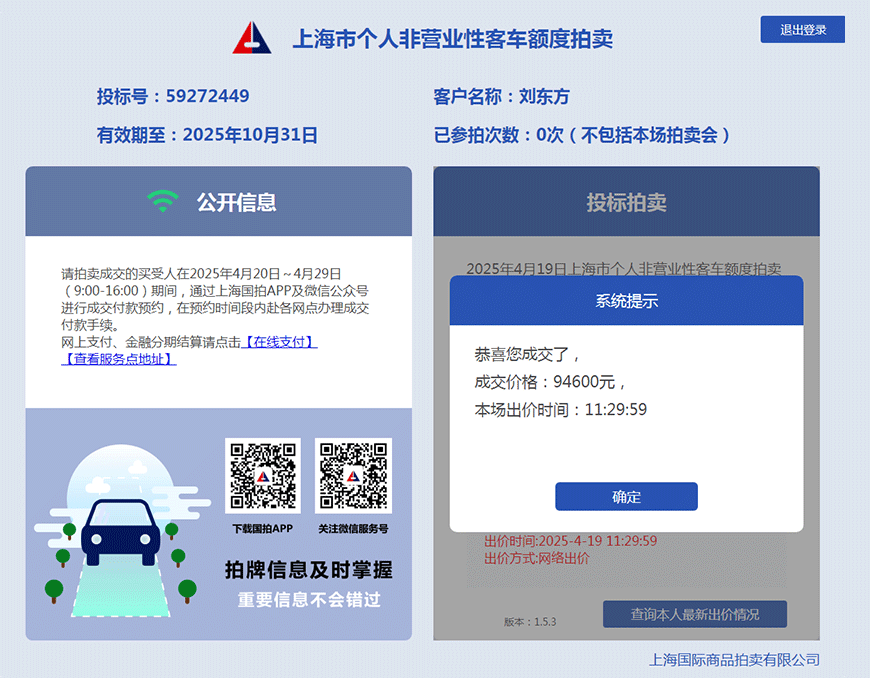Viewport: 870px width, 678px height.
Task: Click the 拍牌信息及时掌握 banner text
Action: pos(308,571)
